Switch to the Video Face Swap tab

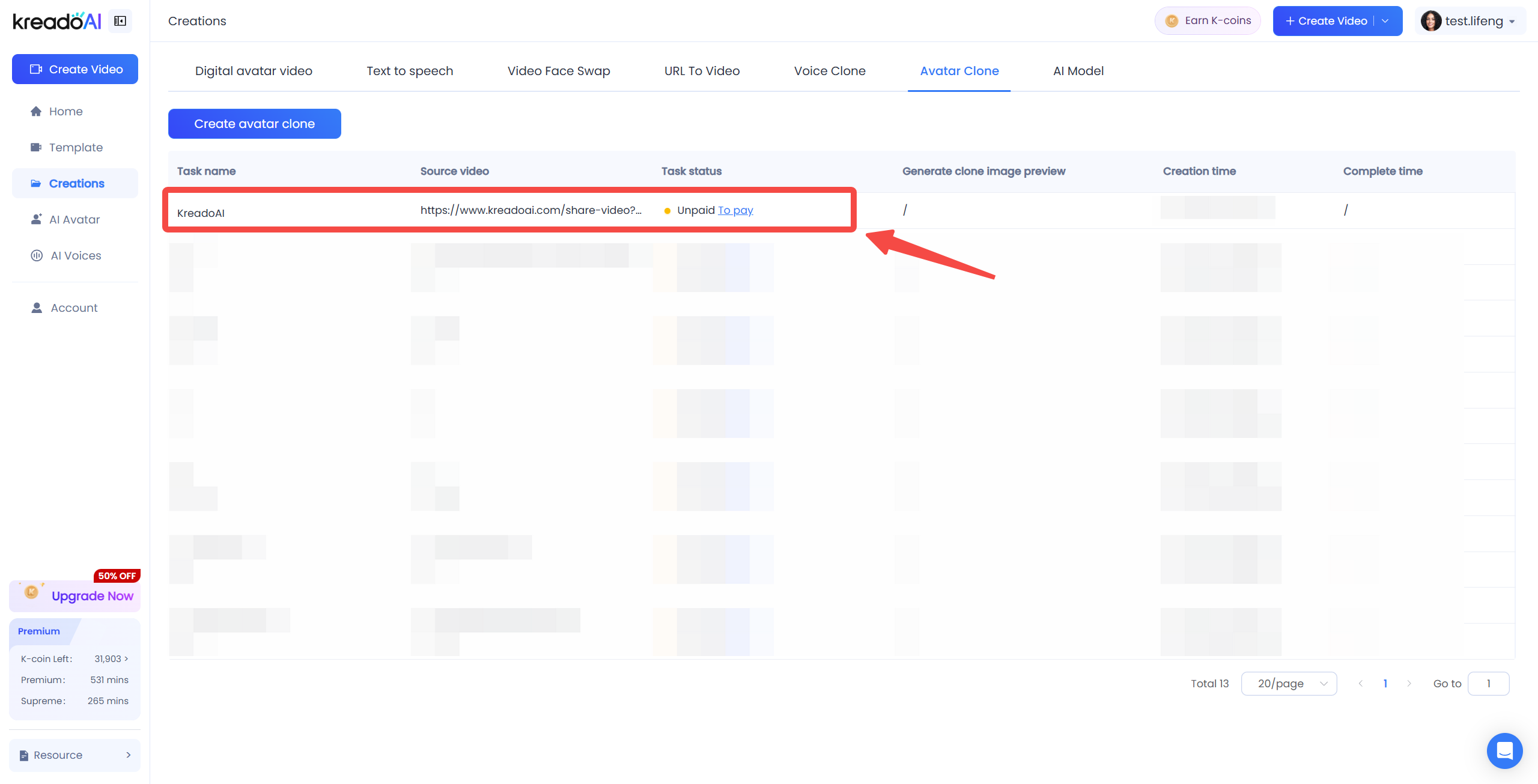click(x=558, y=71)
